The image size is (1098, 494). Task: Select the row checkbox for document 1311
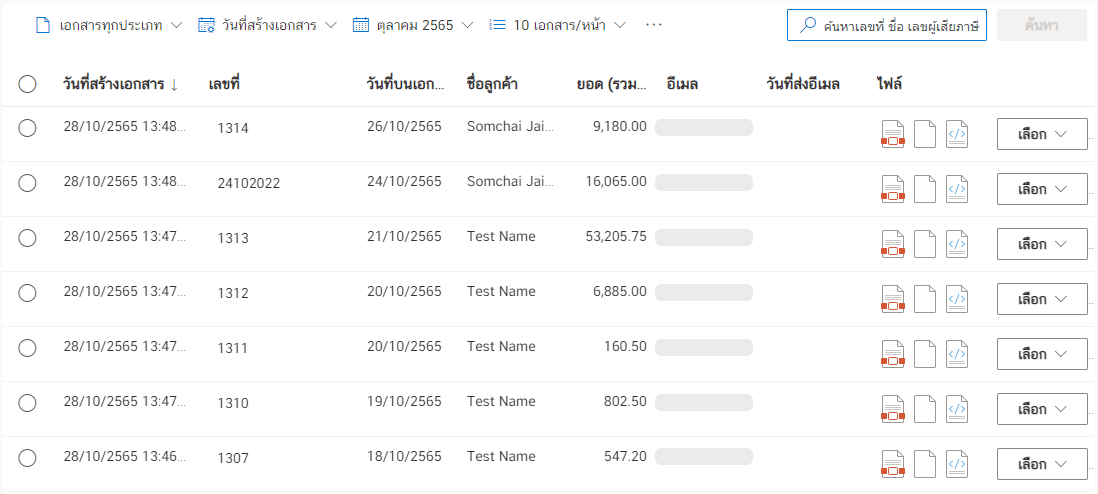coord(27,348)
